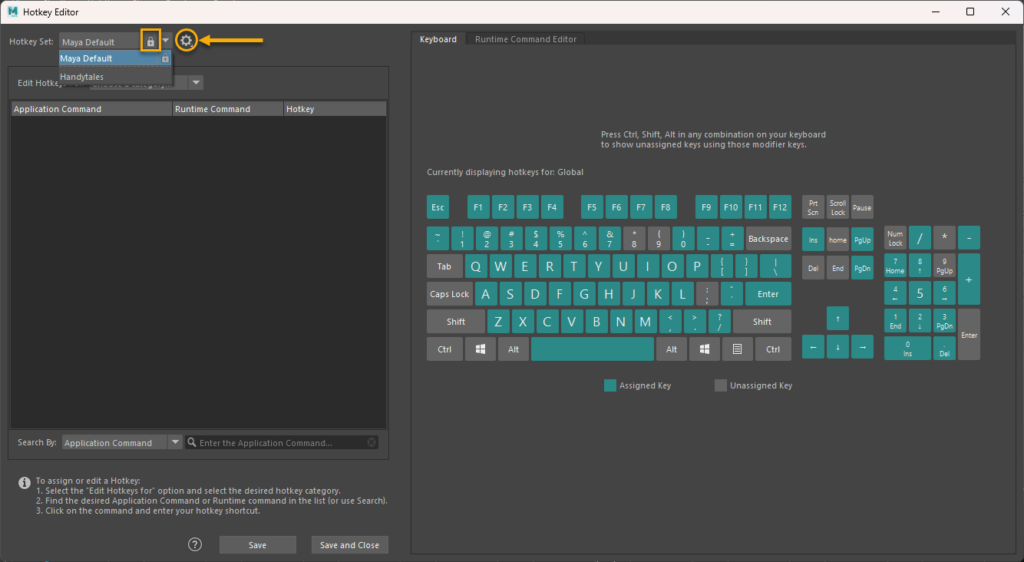Click the Pause key
The image size is (1024, 562).
pyautogui.click(x=862, y=208)
